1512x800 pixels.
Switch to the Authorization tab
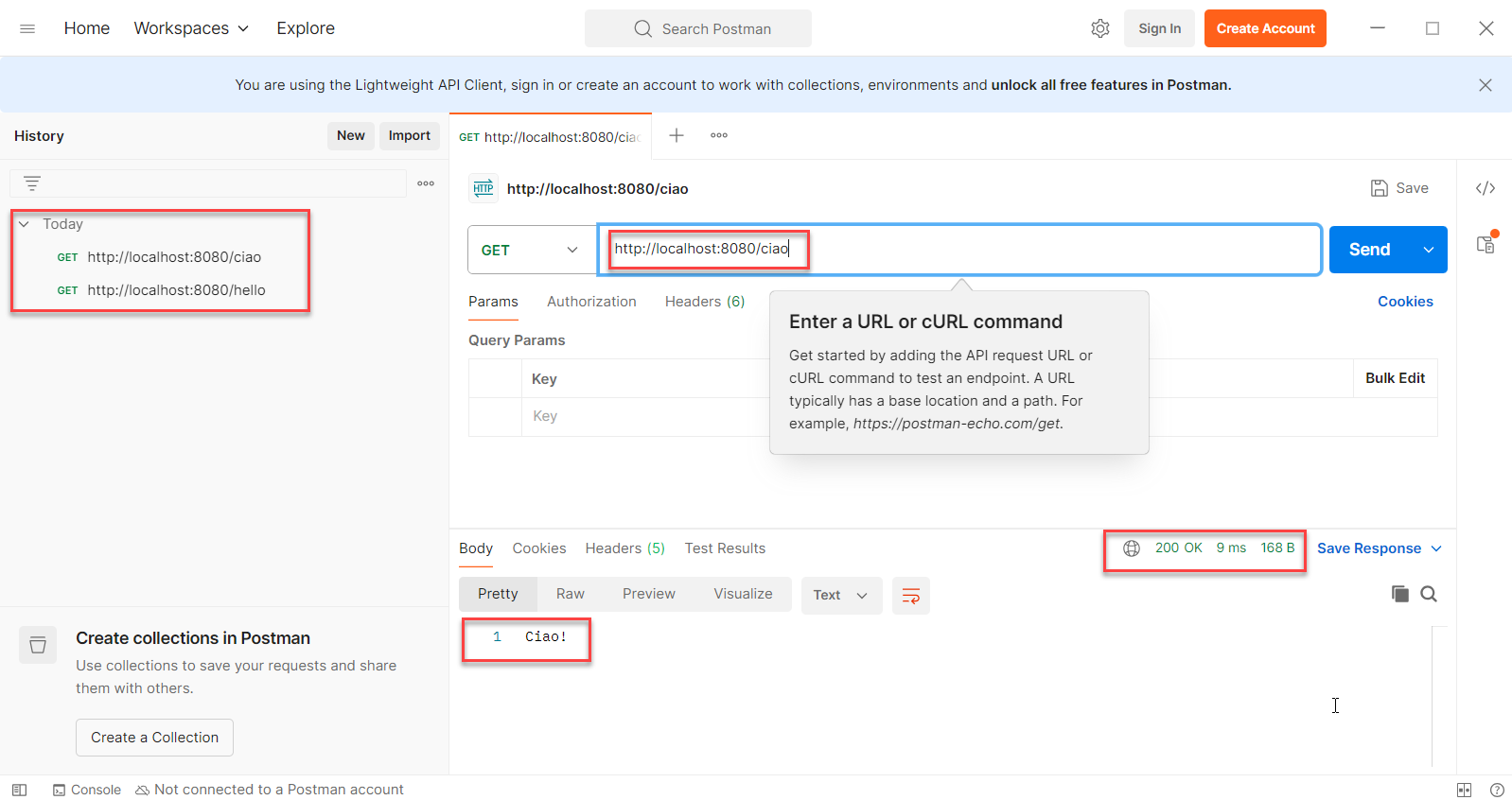(591, 302)
